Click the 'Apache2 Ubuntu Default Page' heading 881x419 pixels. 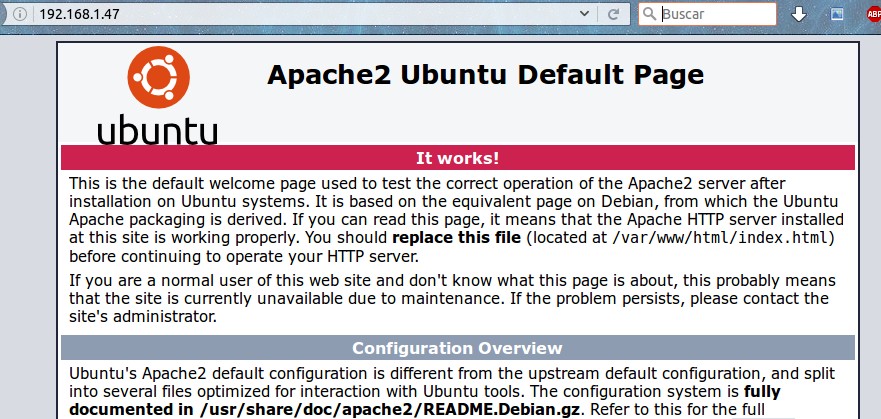click(485, 75)
